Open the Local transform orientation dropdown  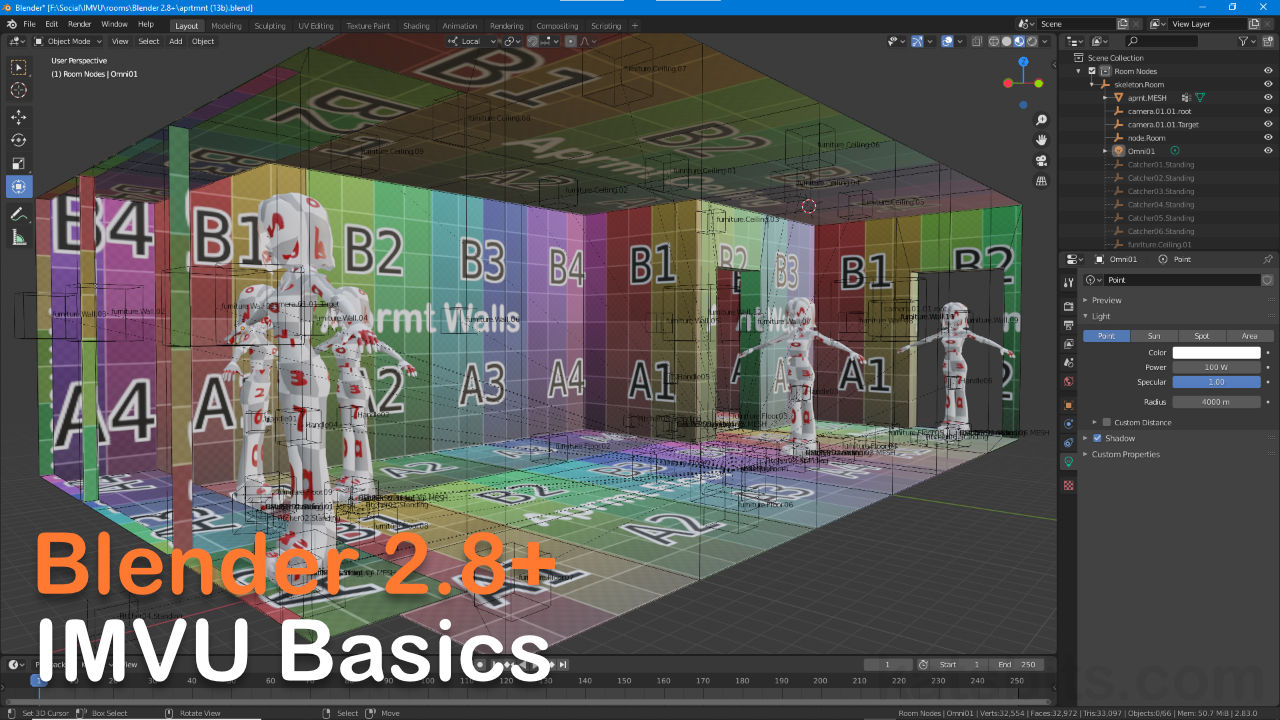click(x=471, y=41)
